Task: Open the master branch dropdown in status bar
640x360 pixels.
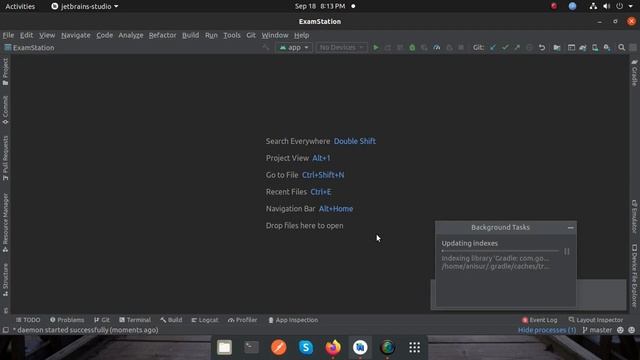Action: coord(597,330)
